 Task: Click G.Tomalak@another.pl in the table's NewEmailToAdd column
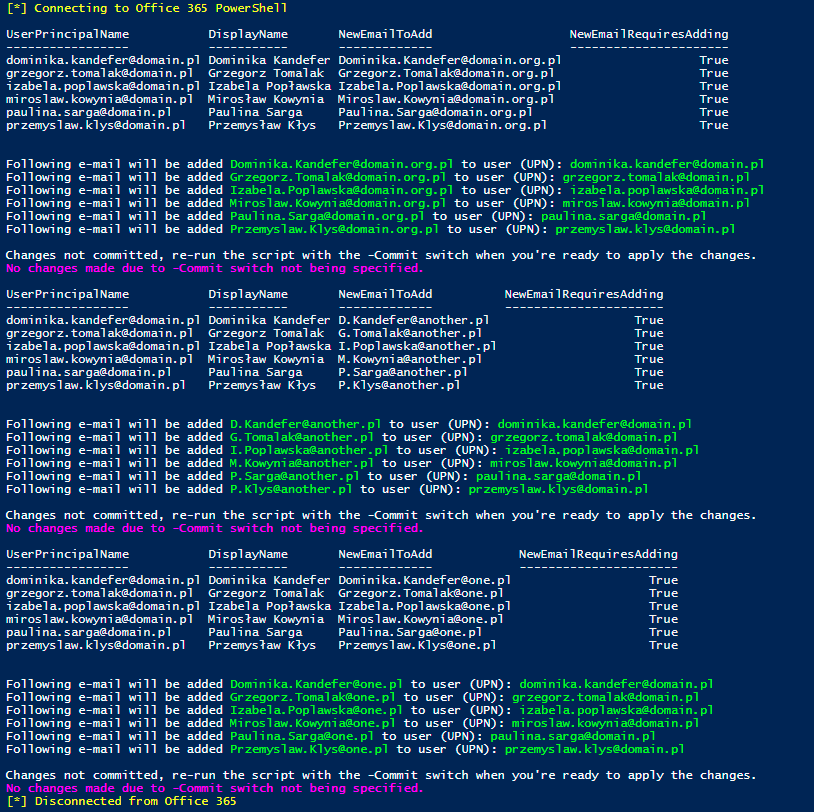click(410, 333)
